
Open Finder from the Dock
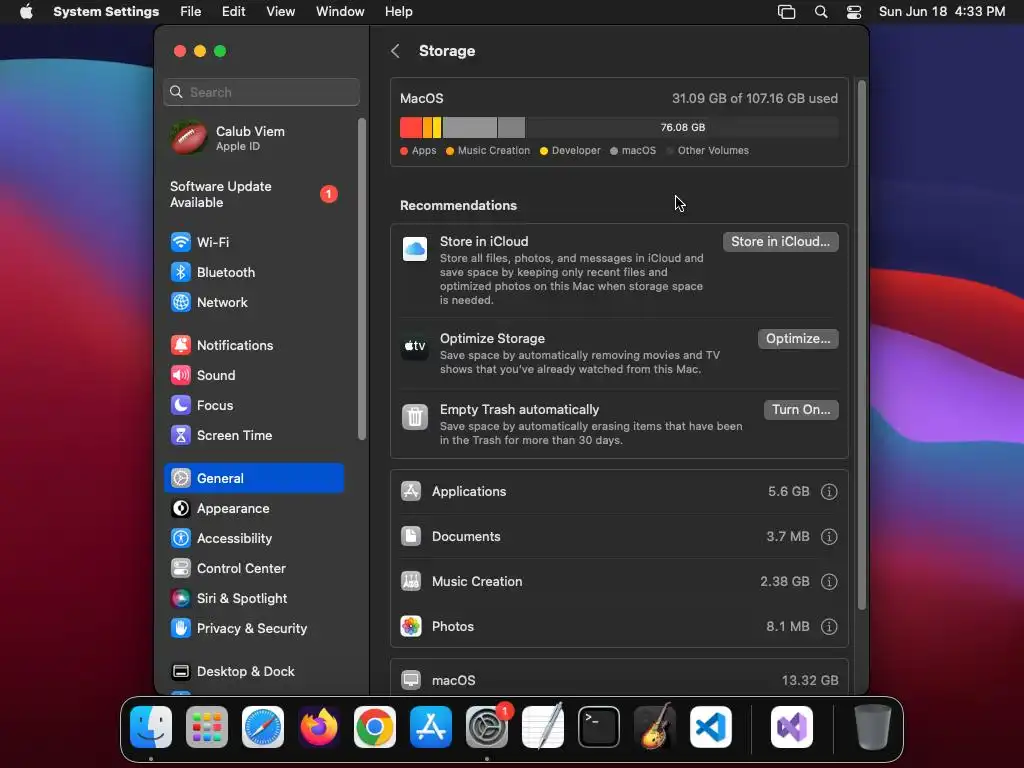(151, 727)
